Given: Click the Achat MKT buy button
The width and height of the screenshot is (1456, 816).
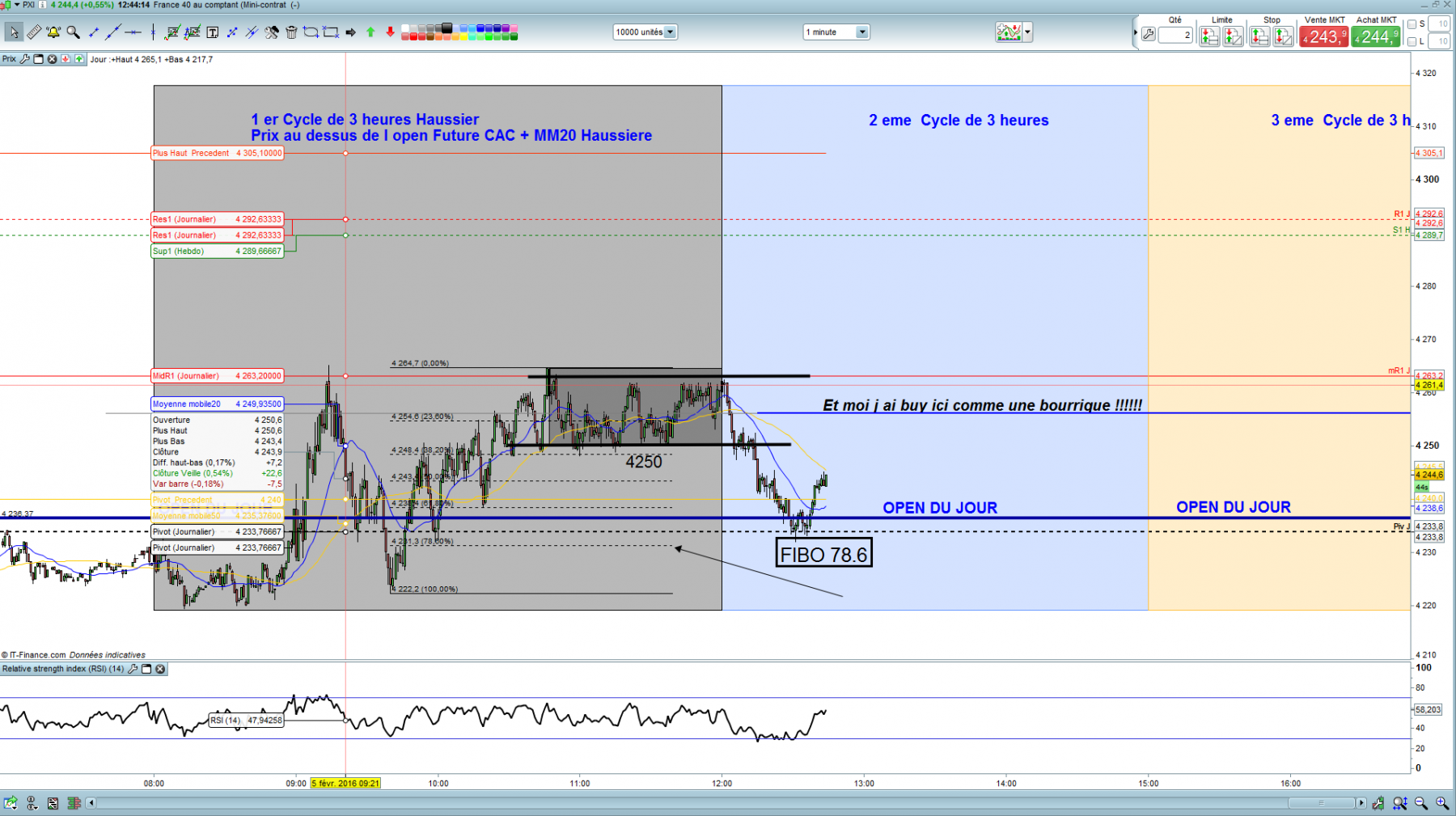Looking at the screenshot, I should tap(1376, 36).
